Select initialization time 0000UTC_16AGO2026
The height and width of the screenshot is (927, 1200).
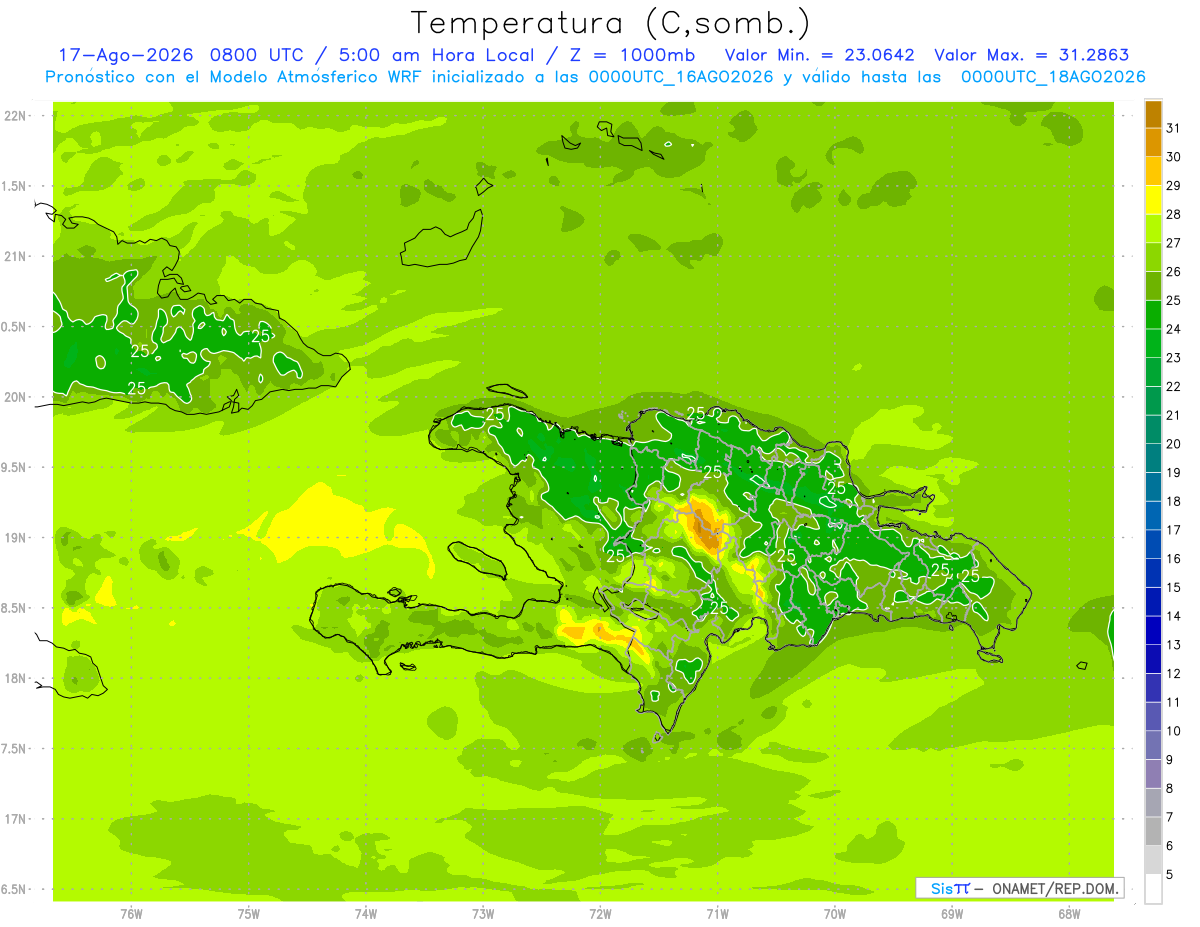681,77
